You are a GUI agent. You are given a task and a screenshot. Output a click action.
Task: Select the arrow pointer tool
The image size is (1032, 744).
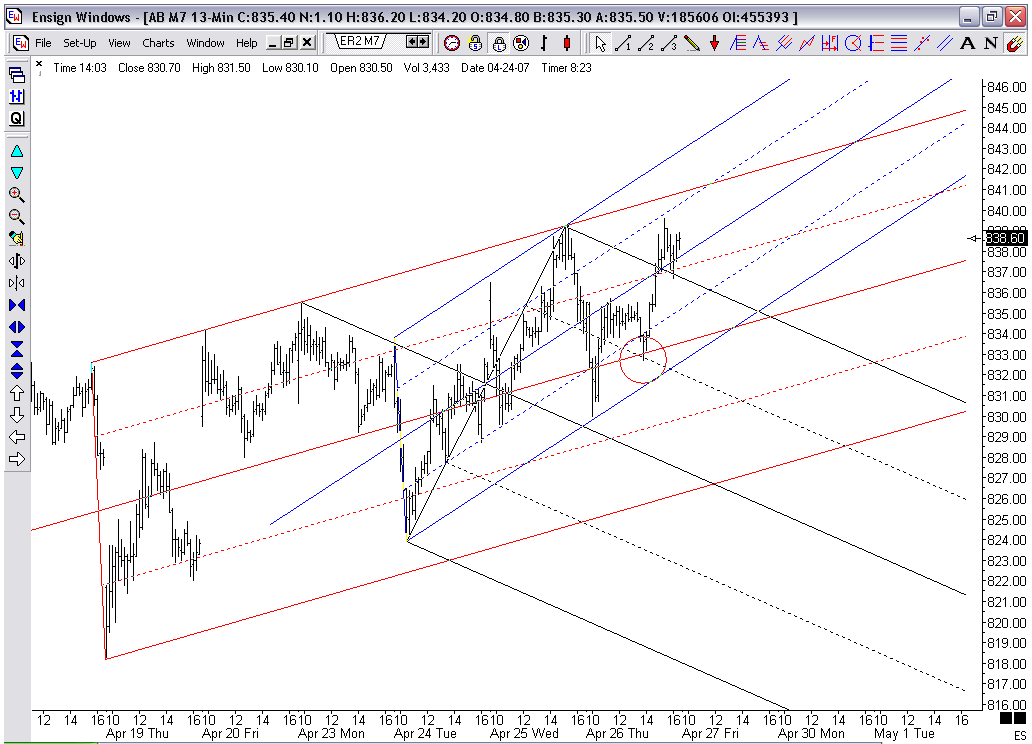[x=600, y=43]
